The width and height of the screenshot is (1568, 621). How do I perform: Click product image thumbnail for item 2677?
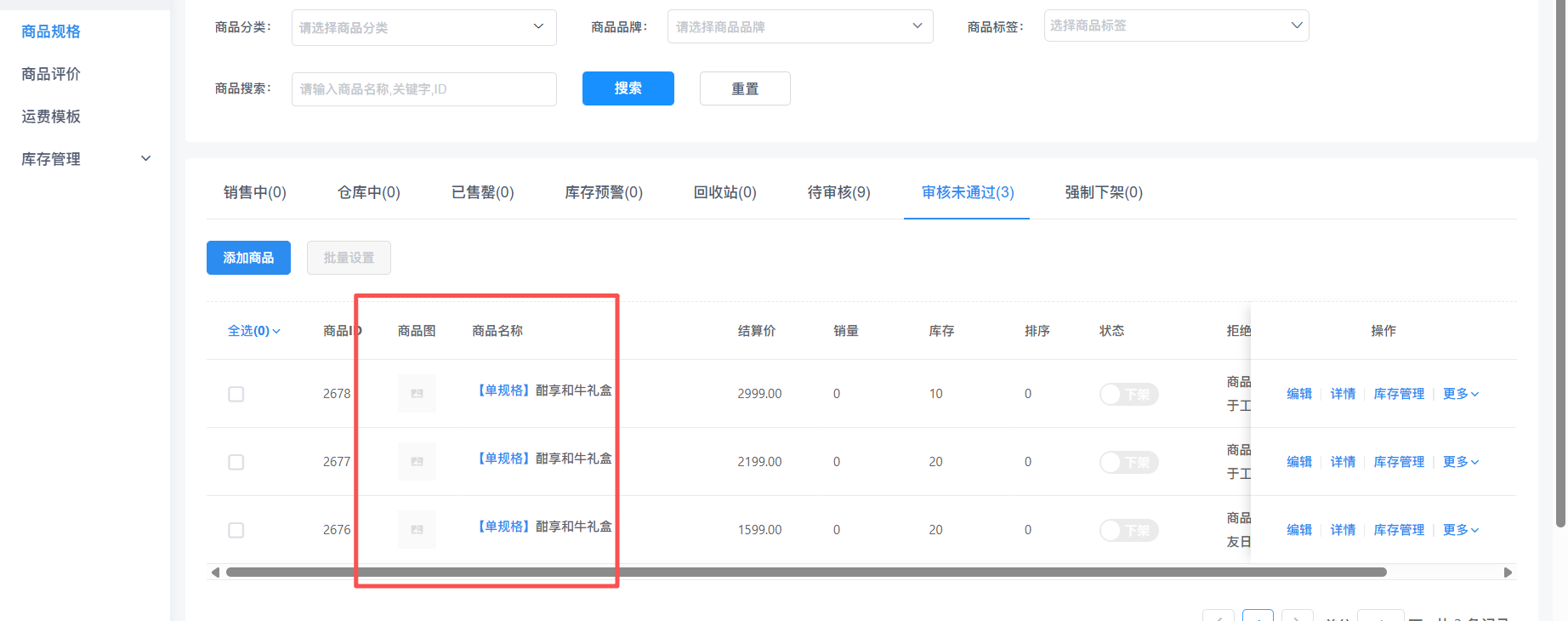click(417, 462)
